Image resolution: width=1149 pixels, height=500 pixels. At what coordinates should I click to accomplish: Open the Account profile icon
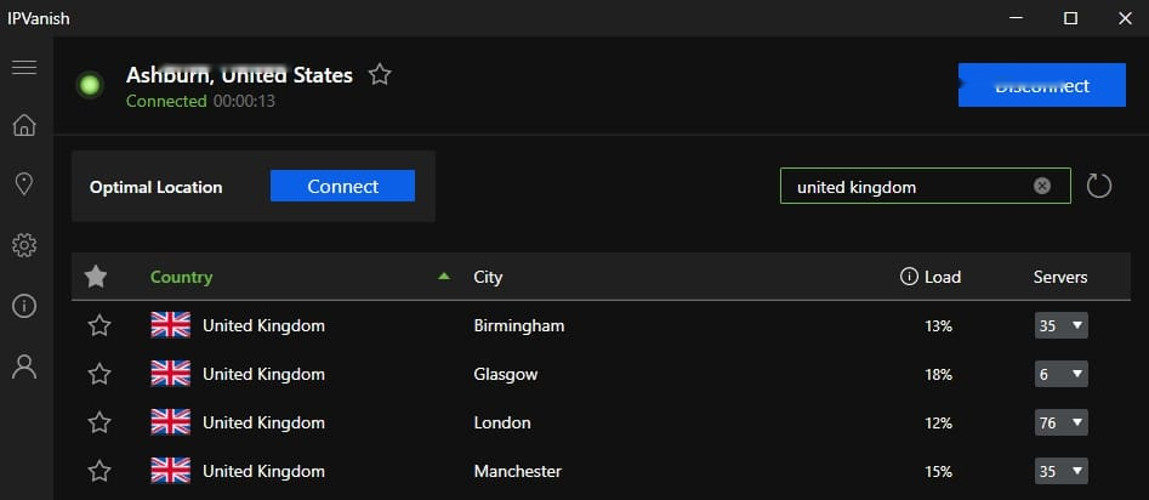pos(24,366)
